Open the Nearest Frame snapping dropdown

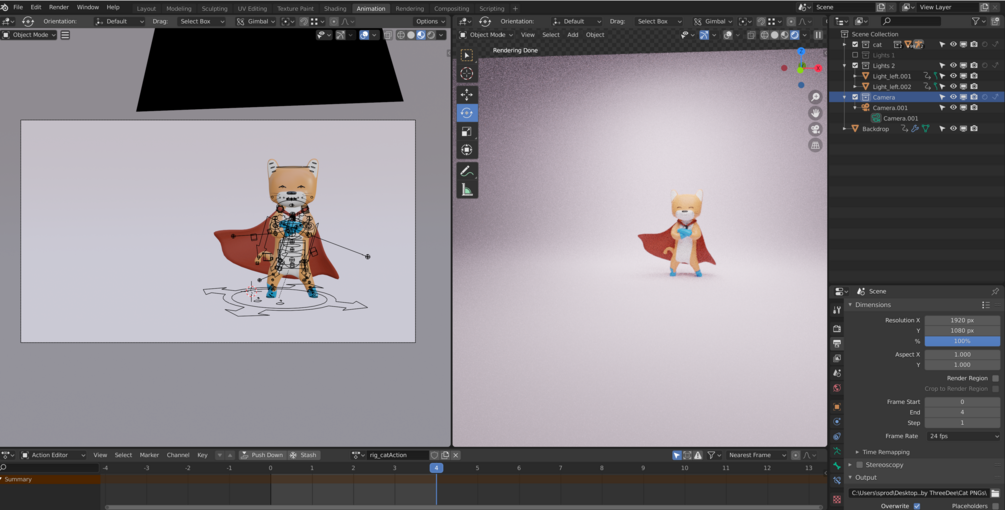[756, 455]
